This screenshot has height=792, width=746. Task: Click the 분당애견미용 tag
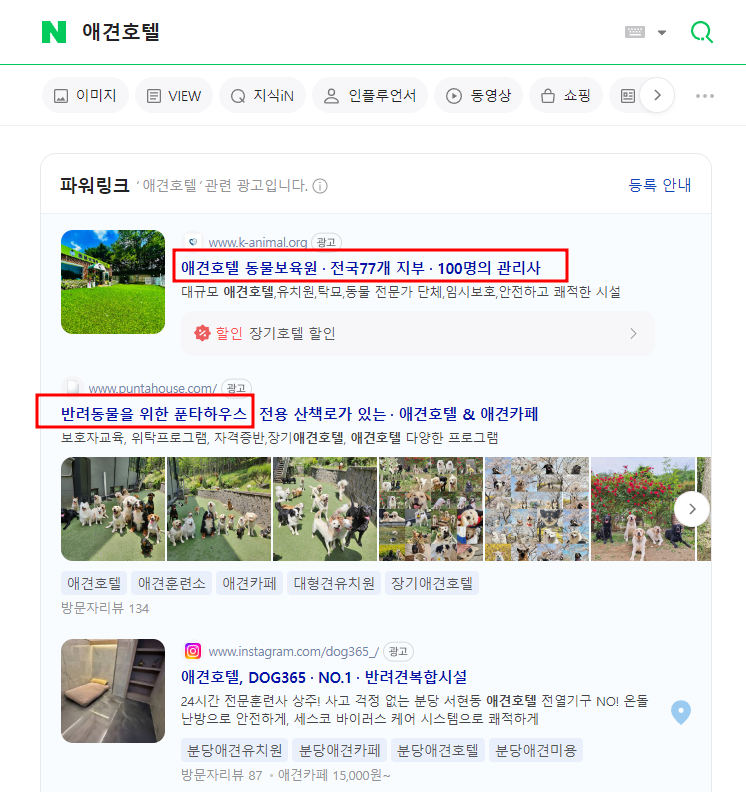536,750
